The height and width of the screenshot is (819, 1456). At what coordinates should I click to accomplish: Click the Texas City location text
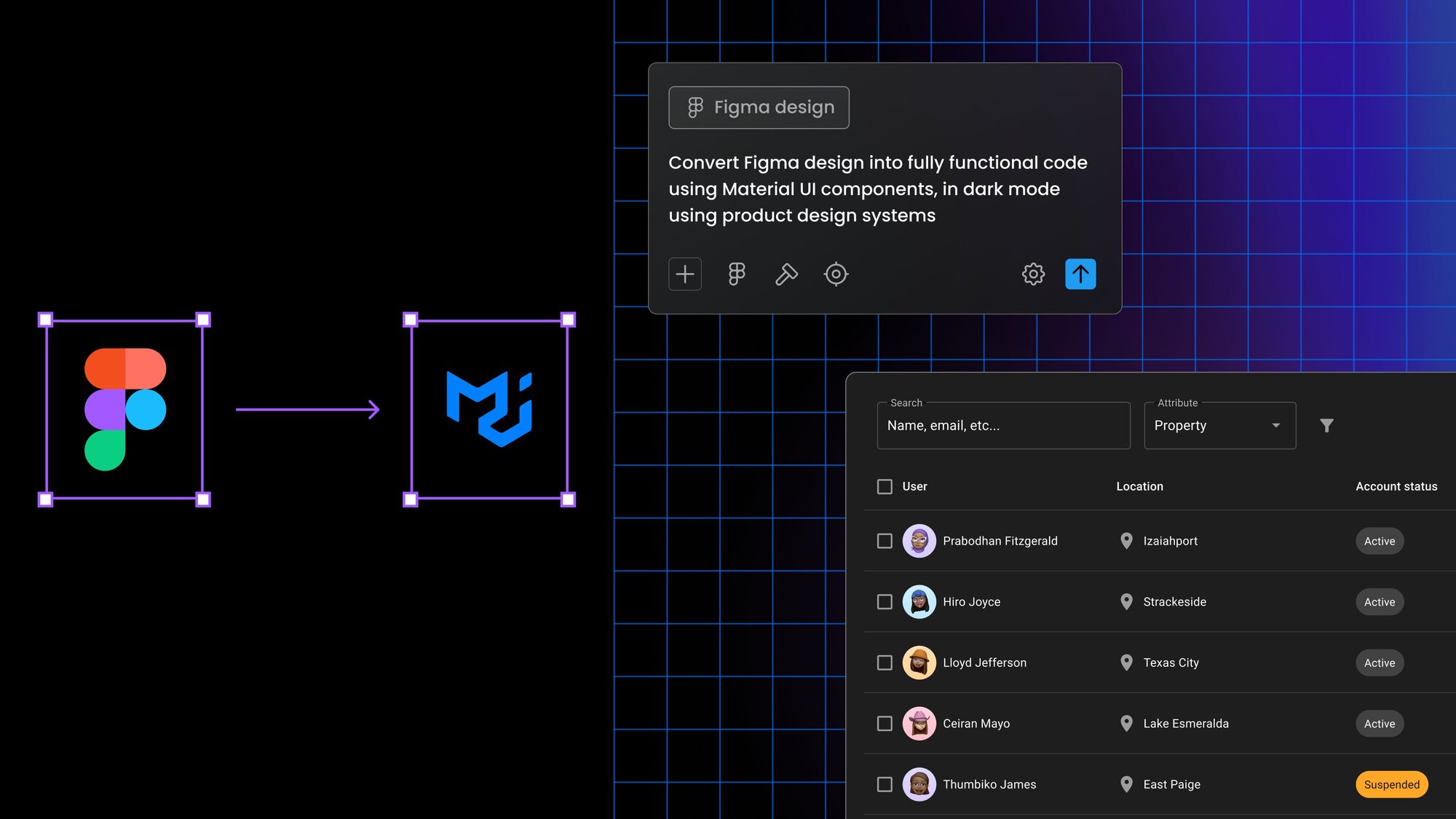(x=1171, y=662)
